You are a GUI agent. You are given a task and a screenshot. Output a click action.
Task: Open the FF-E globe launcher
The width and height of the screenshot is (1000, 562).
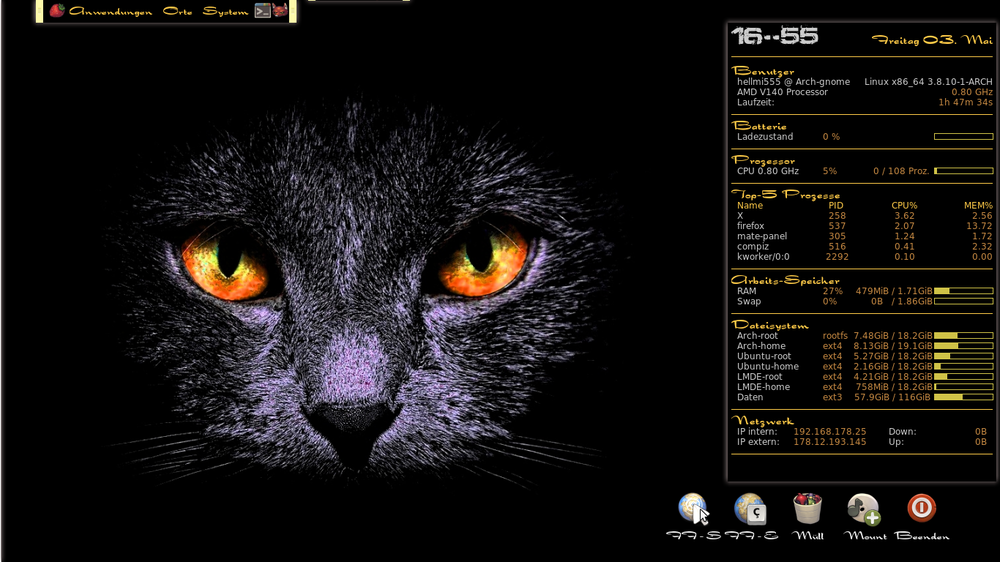[x=750, y=509]
